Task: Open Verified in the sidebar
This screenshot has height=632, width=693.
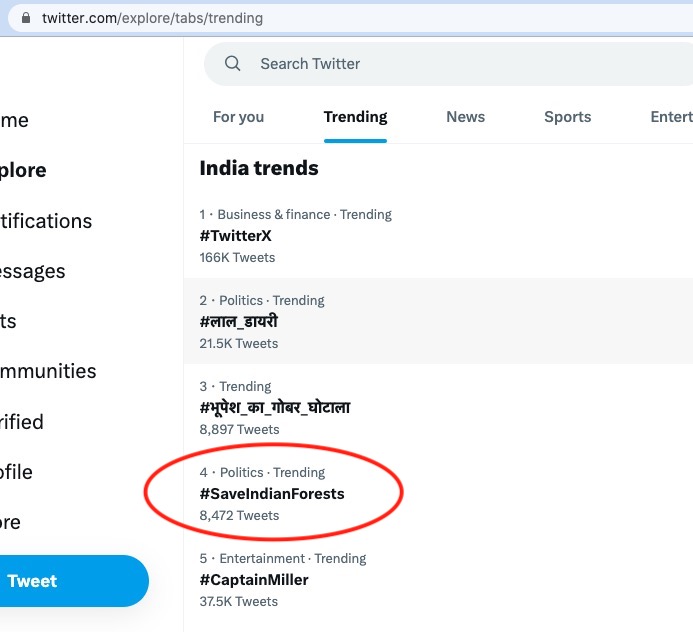Action: [22, 422]
